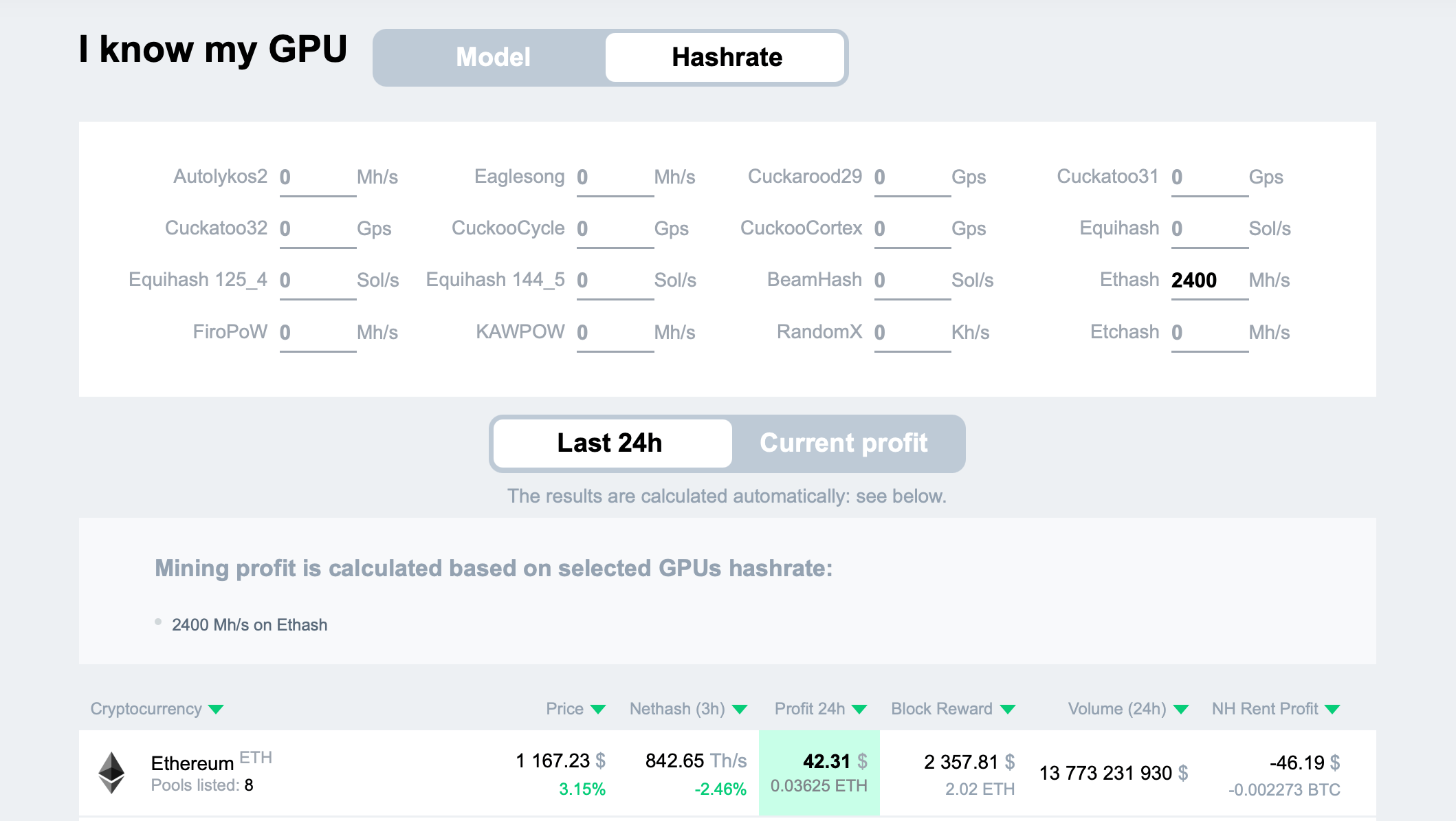
Task: Focus the Autolykos2 hashrate input
Action: click(x=317, y=177)
